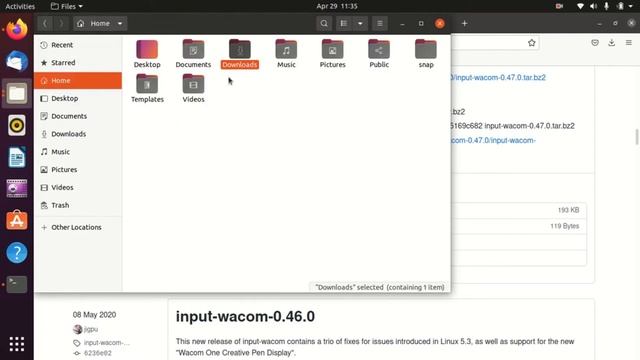This screenshot has height=360, width=640.
Task: Launch Firefox from the dock
Action: click(x=17, y=30)
